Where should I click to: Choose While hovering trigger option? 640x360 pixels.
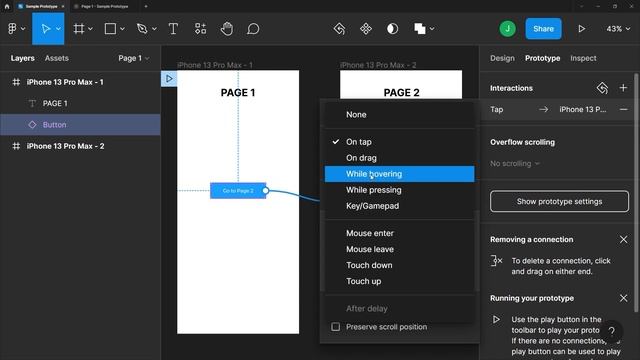click(399, 174)
